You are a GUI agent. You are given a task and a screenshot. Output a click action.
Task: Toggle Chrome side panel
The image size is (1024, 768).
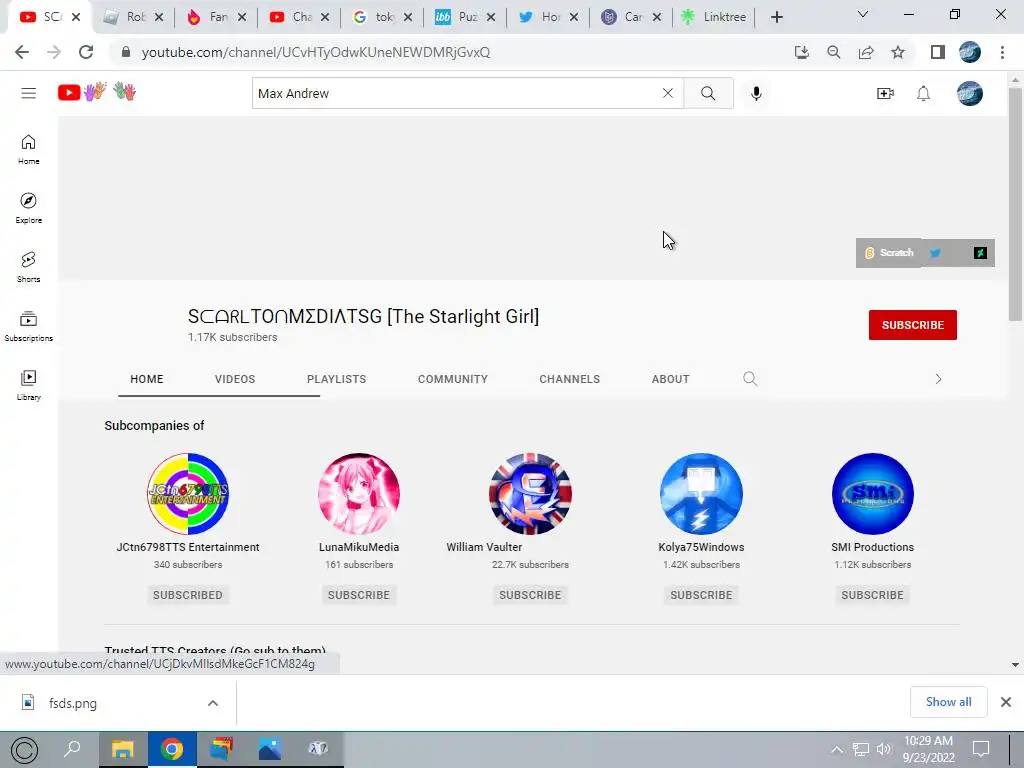938,52
